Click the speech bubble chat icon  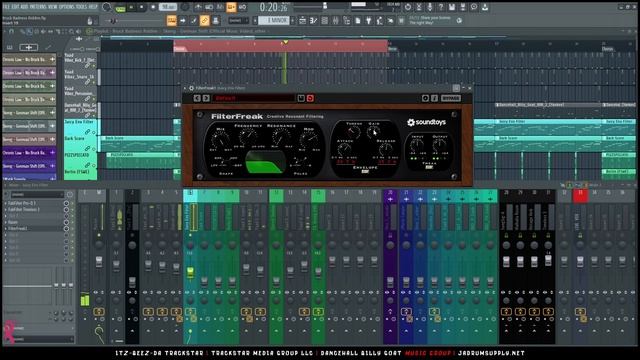tap(474, 7)
